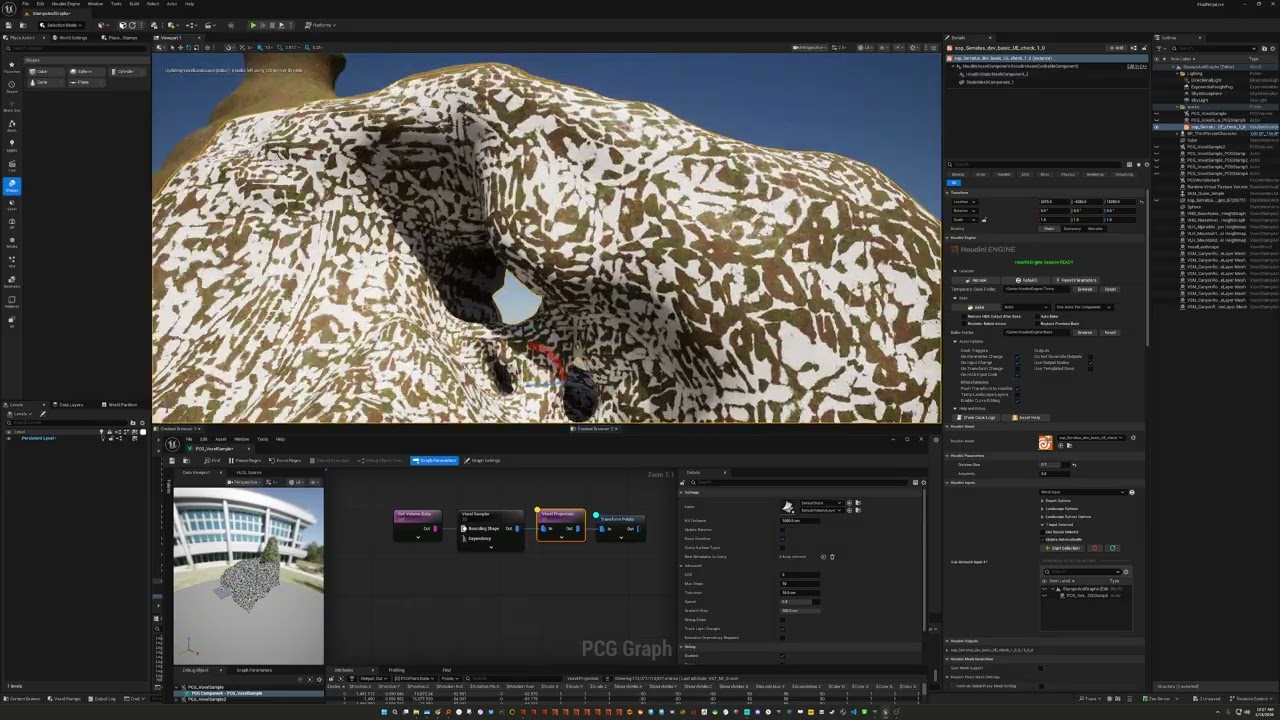Open the Lights category in Place Actors
The height and width of the screenshot is (720, 1280).
pos(12,145)
